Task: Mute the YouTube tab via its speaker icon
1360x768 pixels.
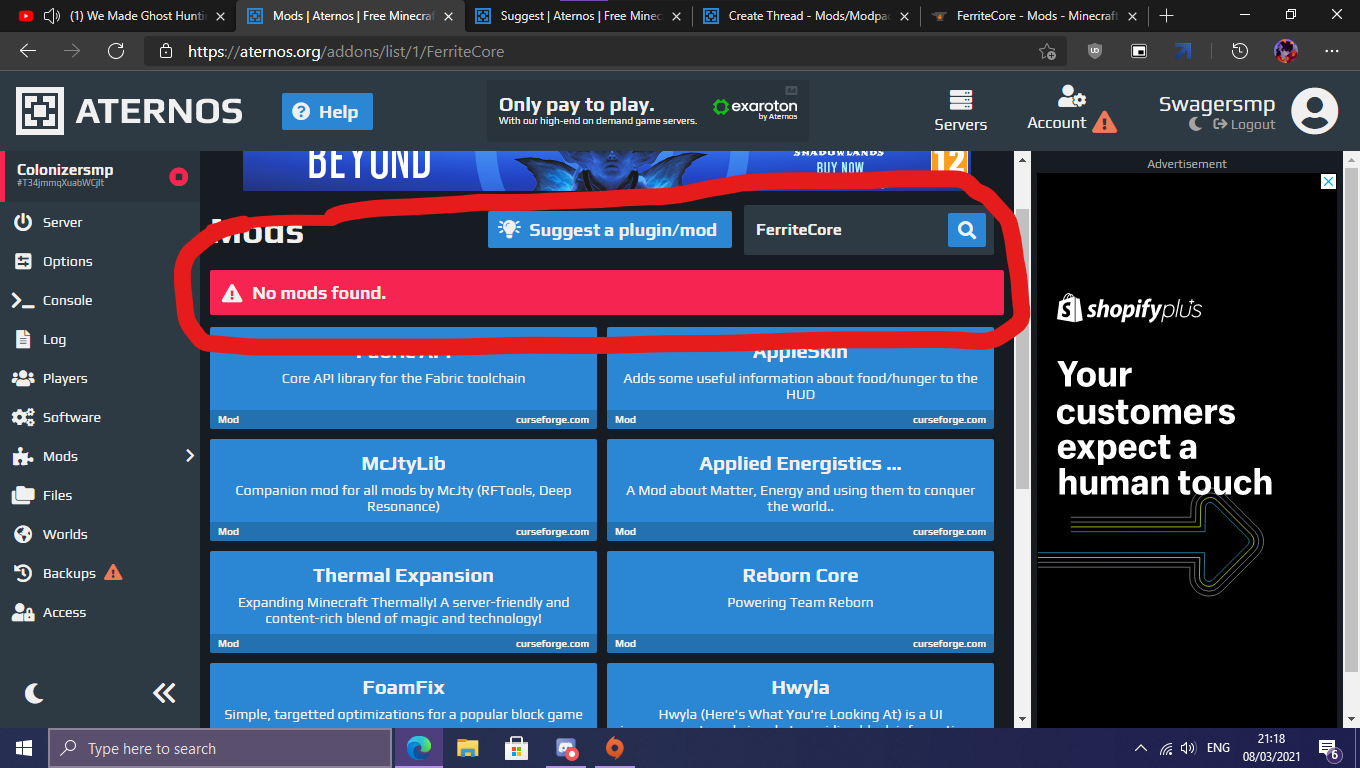Action: [x=51, y=16]
